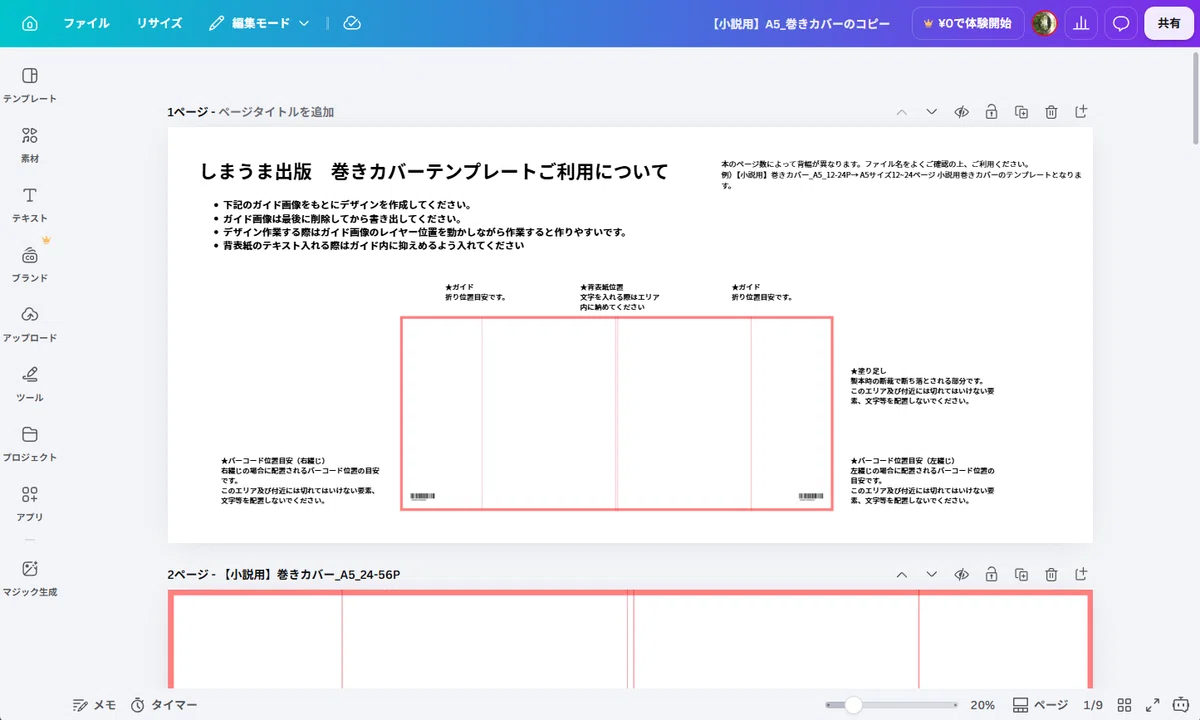Click the vertical scrollbar on the right
Screen dimensions: 1200x720
pos(1195,100)
